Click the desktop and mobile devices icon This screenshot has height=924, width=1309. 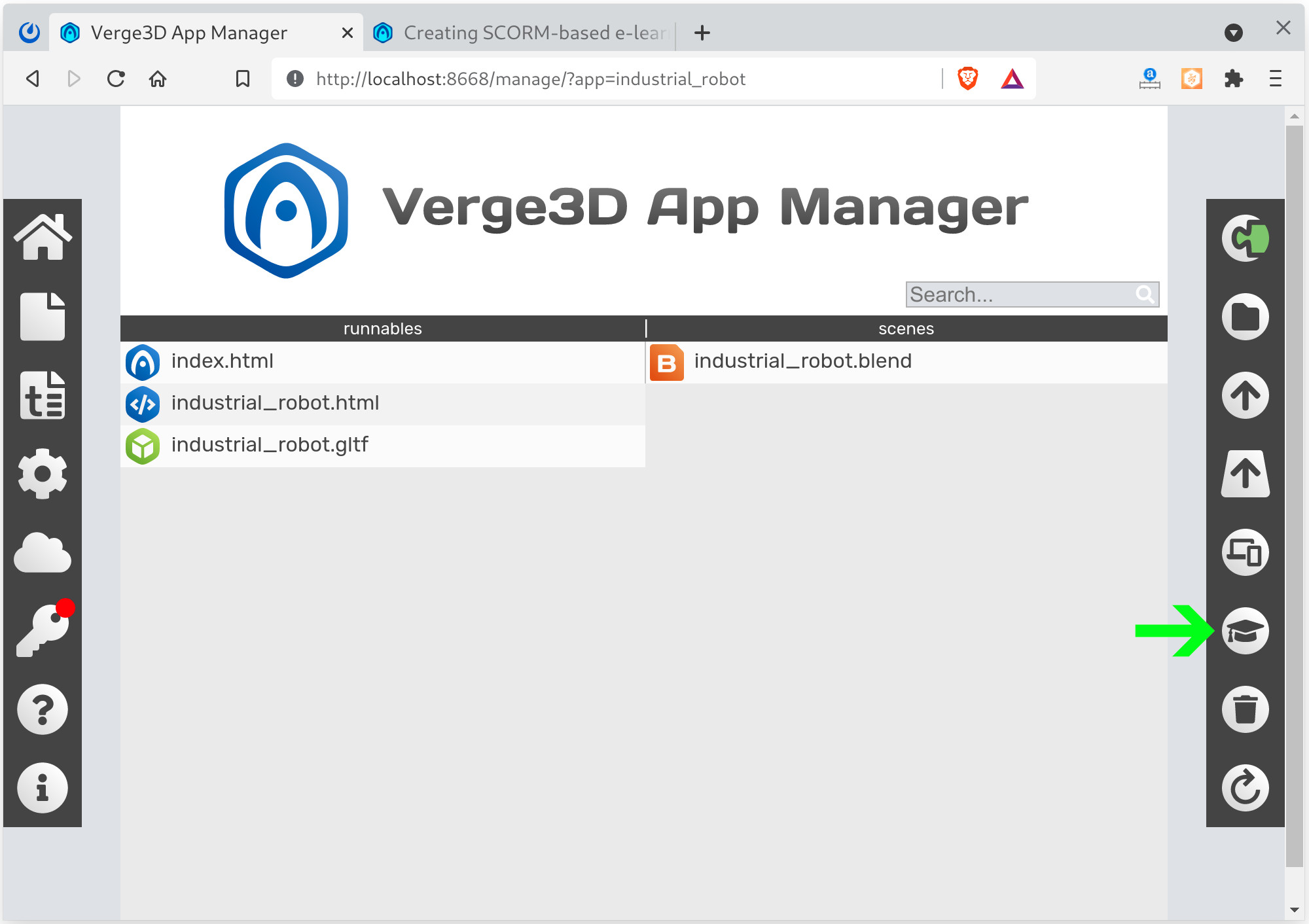1246,552
